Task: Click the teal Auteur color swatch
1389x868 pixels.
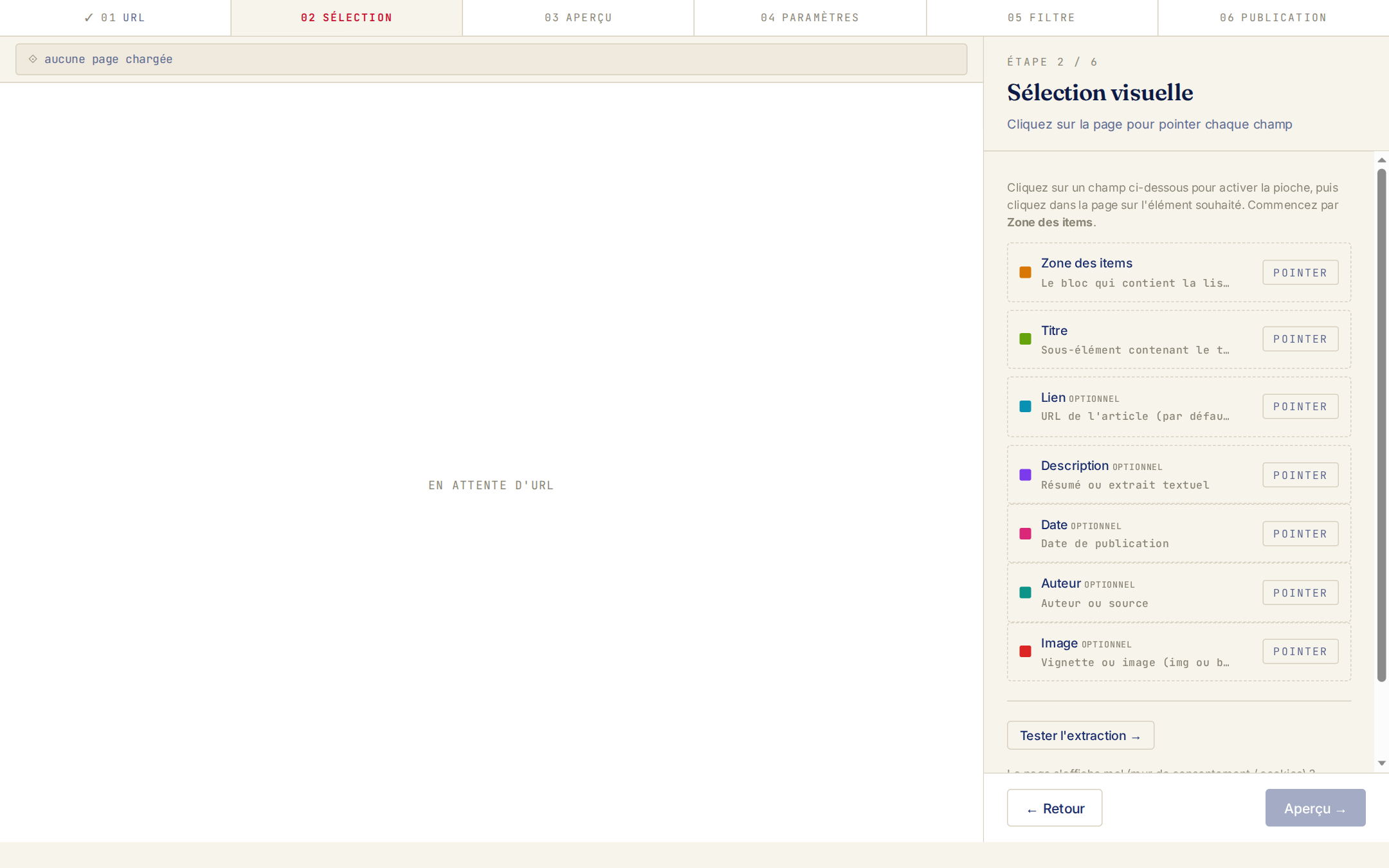Action: 1026,593
